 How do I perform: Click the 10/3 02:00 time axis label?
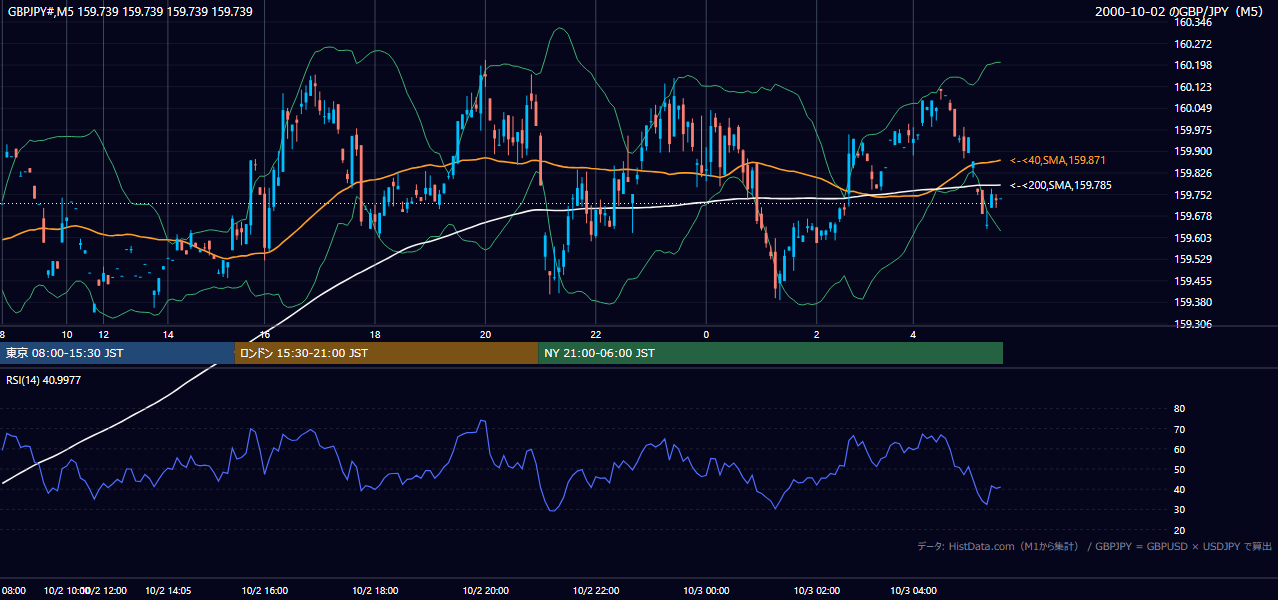pyautogui.click(x=817, y=591)
